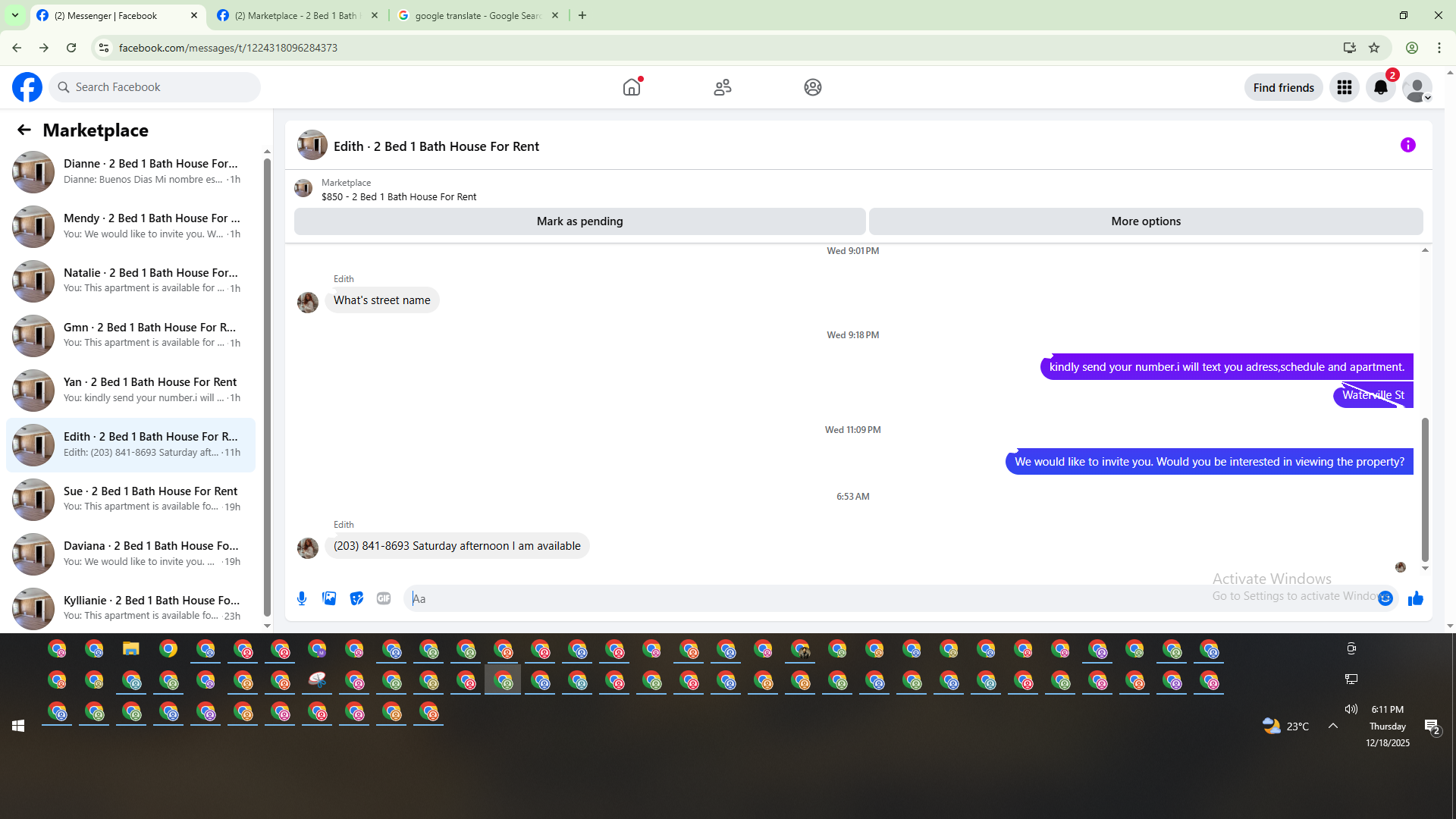Screen dimensions: 1456x819
Task: Open the Windows Start menu
Action: pyautogui.click(x=18, y=726)
